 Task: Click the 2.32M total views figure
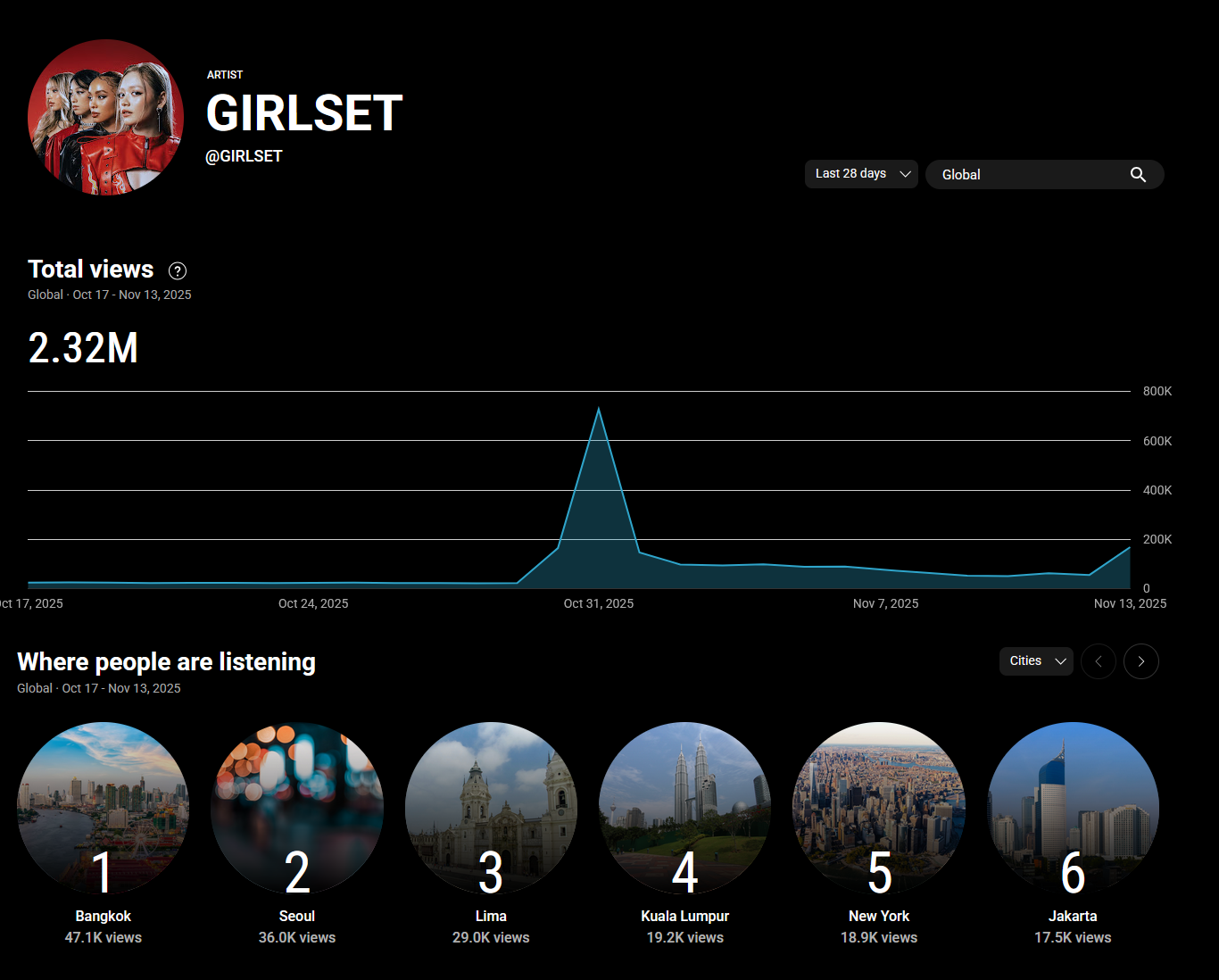point(83,348)
